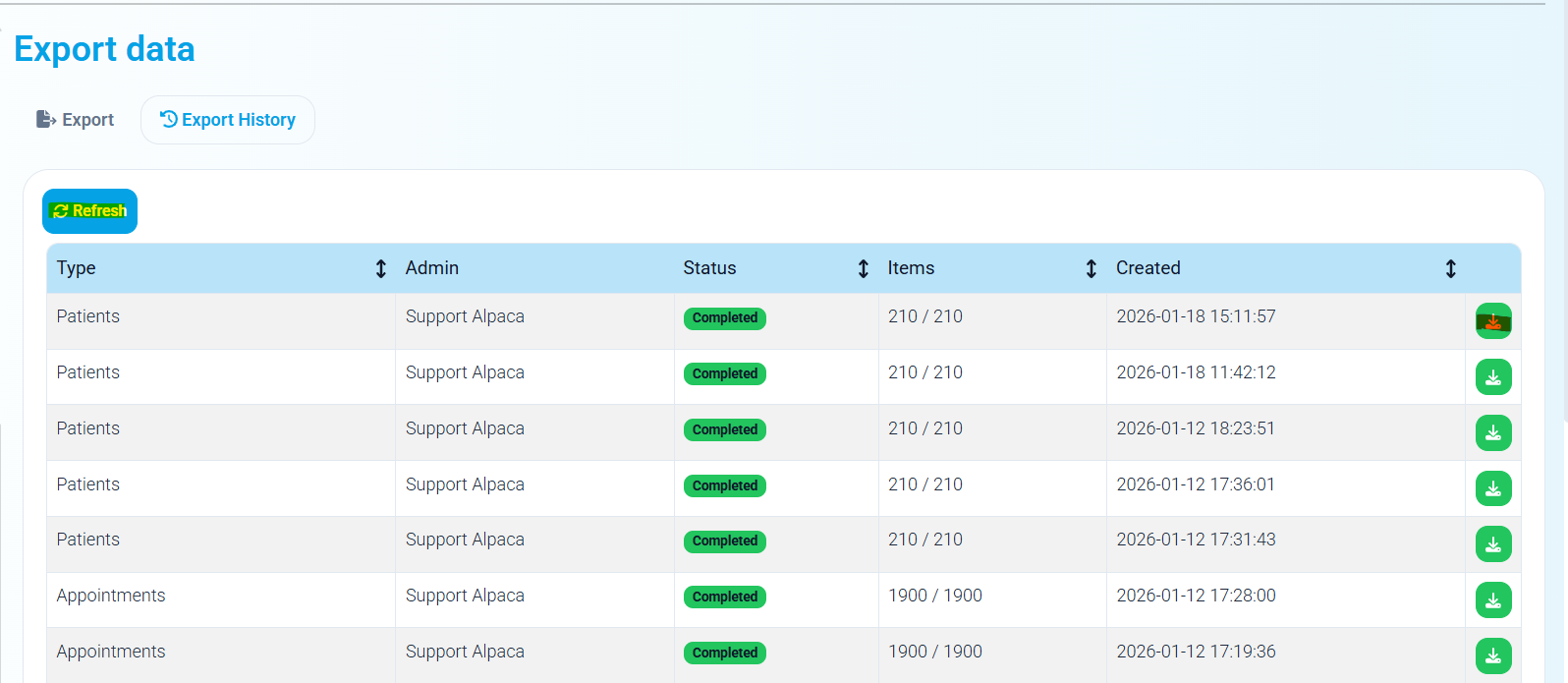Screen dimensions: 1568x683
Task: Click the Admin column header
Action: pos(432,268)
